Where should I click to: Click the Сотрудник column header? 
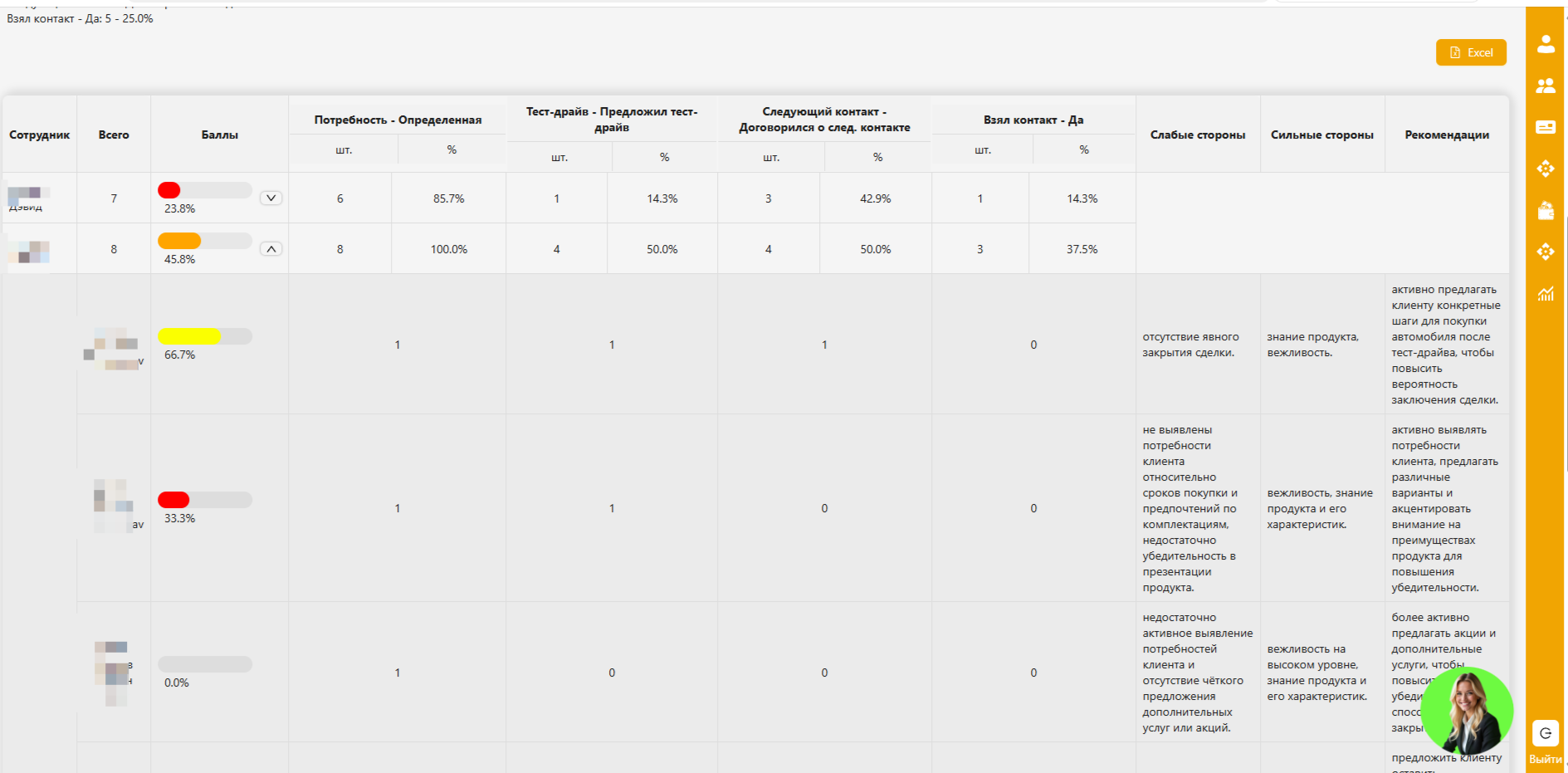[40, 135]
